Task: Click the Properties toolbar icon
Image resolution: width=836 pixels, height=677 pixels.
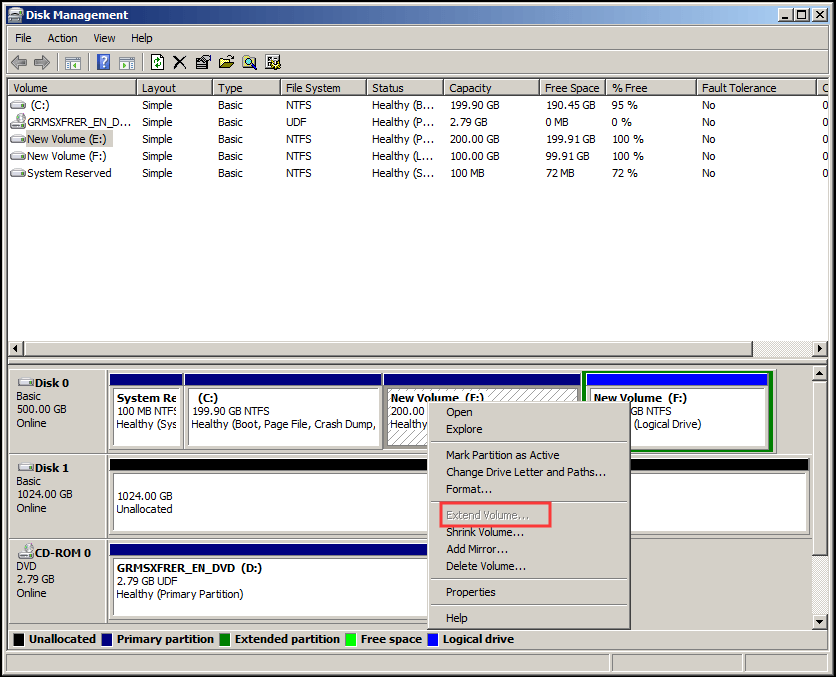Action: tap(204, 62)
